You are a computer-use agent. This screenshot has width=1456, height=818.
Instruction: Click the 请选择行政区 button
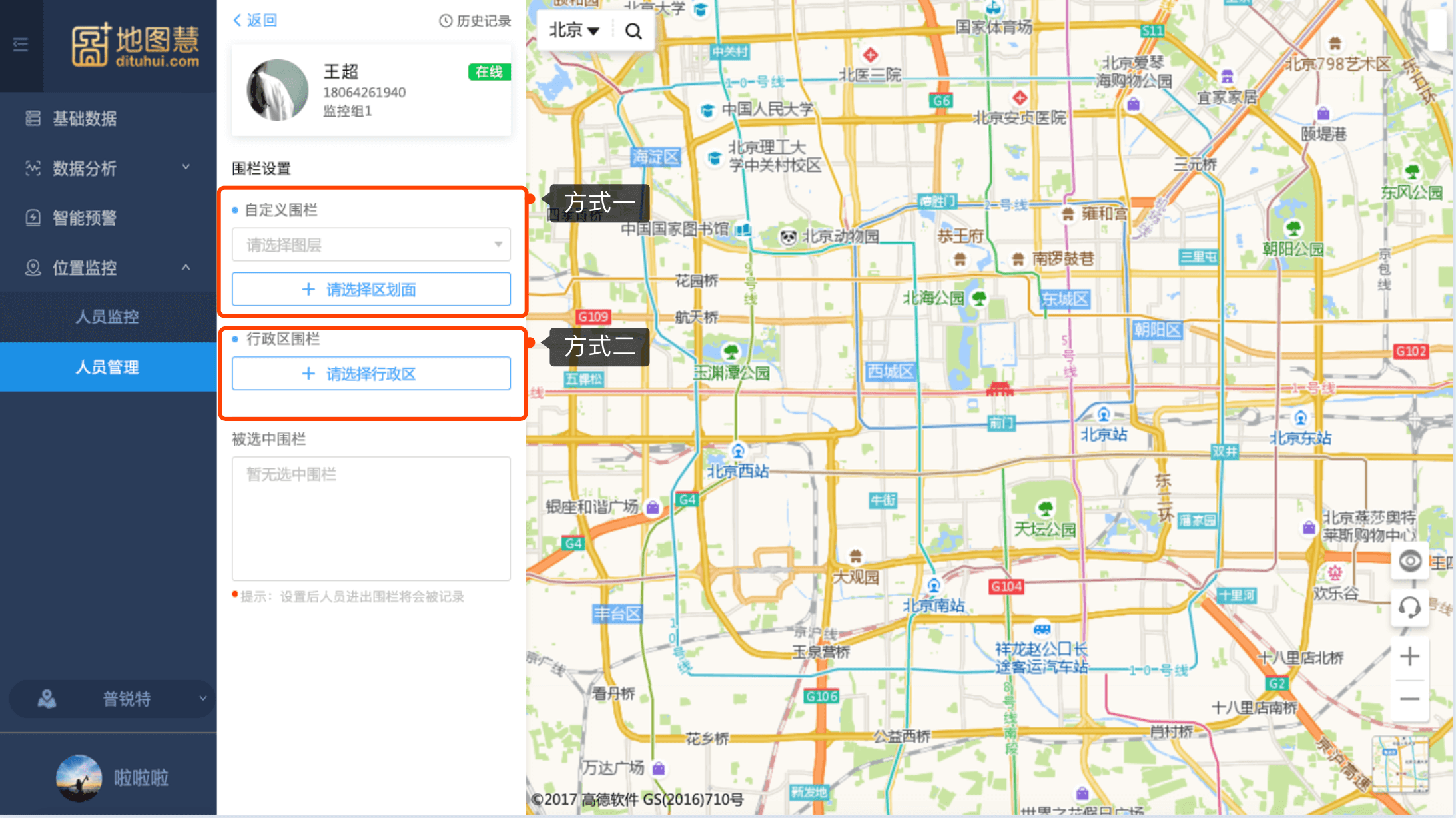coord(371,374)
